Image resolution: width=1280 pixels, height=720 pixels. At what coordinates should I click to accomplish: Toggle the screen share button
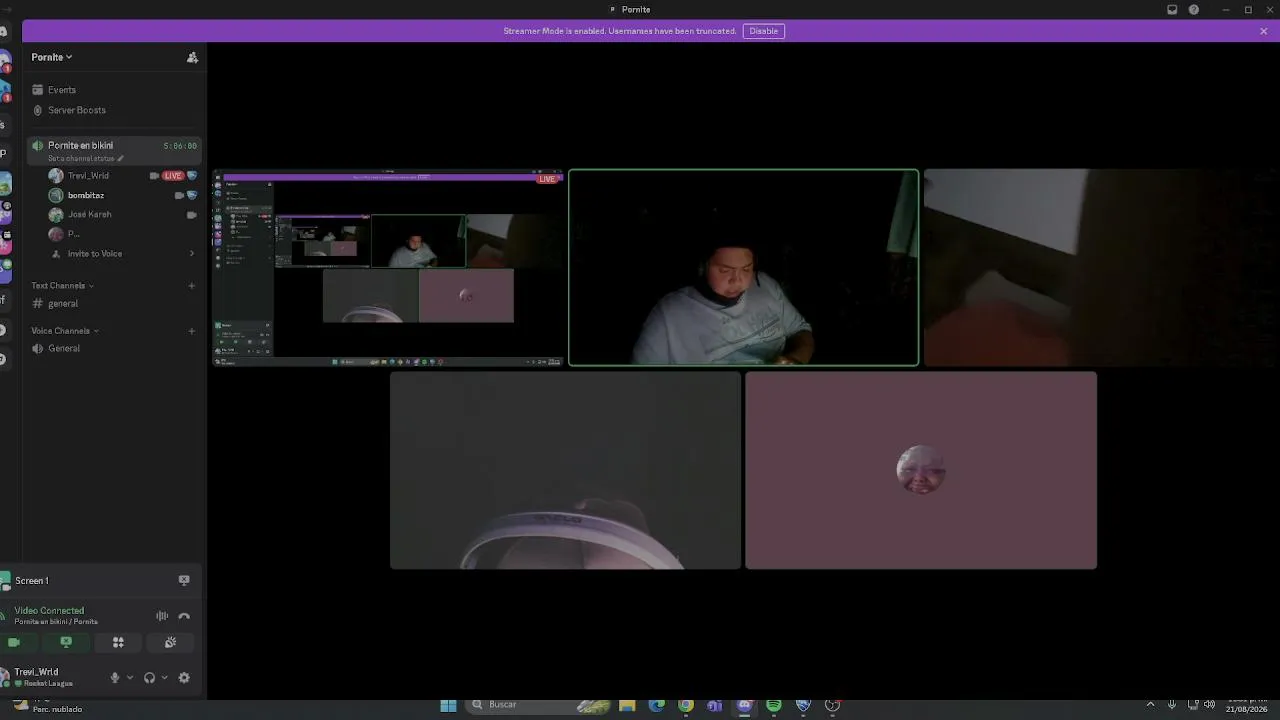66,642
